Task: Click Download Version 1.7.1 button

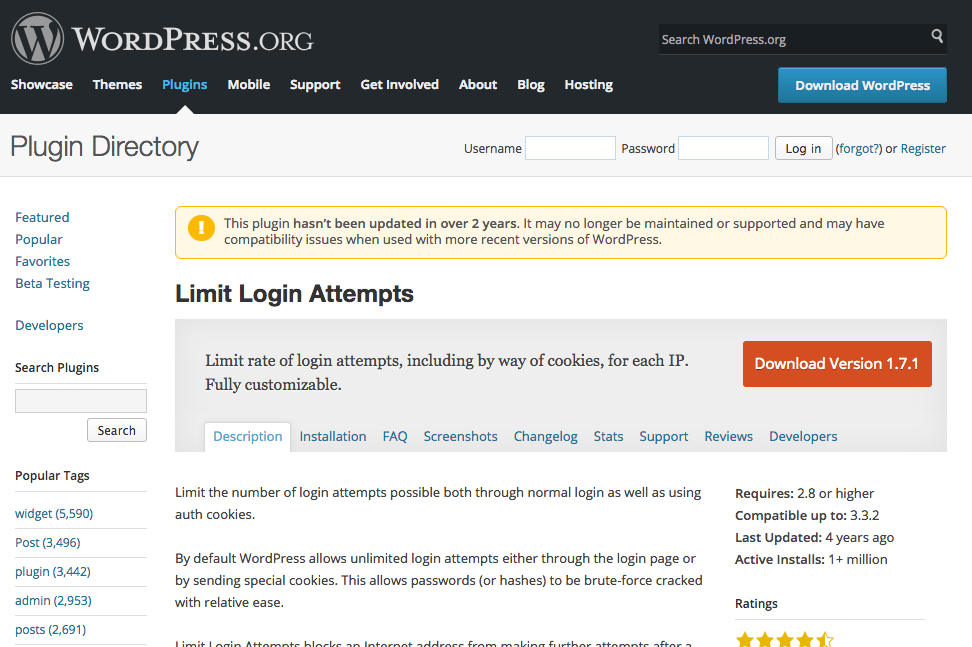Action: (x=837, y=364)
